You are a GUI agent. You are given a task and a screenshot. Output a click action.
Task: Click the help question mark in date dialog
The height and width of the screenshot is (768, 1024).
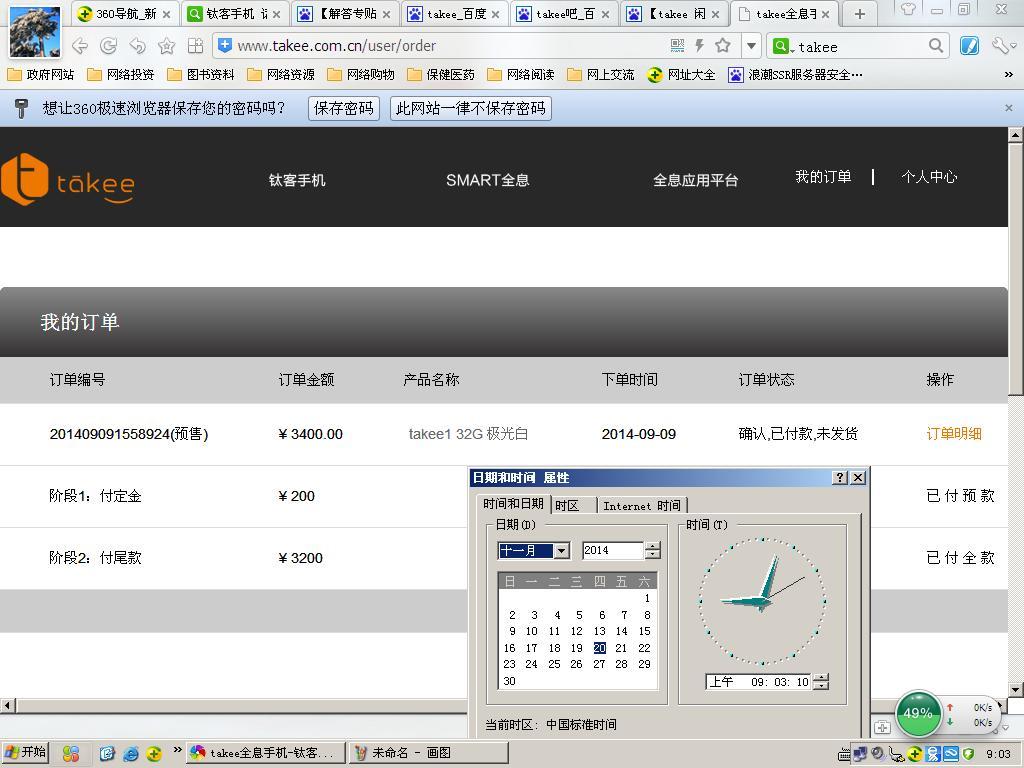[841, 478]
